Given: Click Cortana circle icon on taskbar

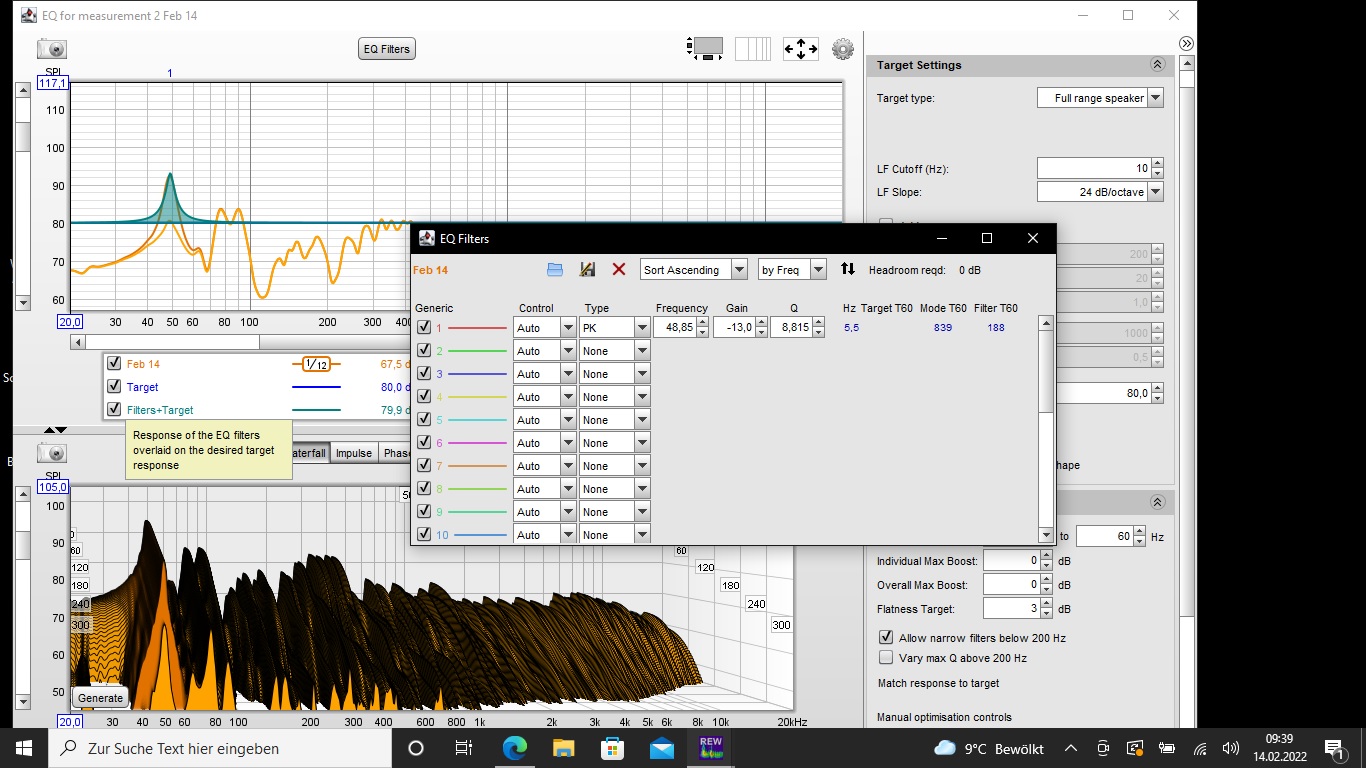Looking at the screenshot, I should 416,748.
